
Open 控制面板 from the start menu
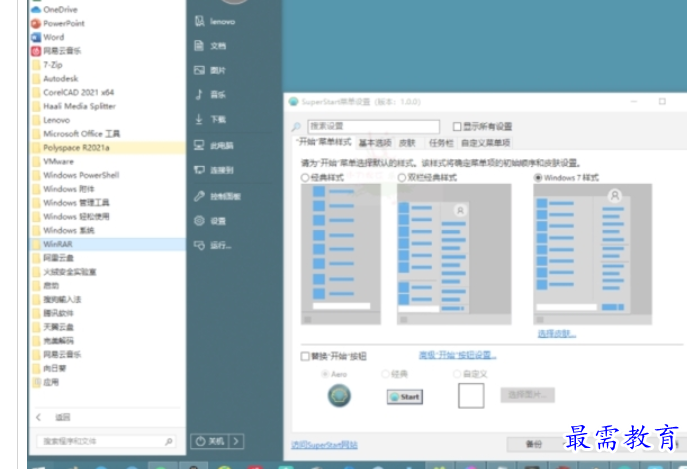click(217, 196)
